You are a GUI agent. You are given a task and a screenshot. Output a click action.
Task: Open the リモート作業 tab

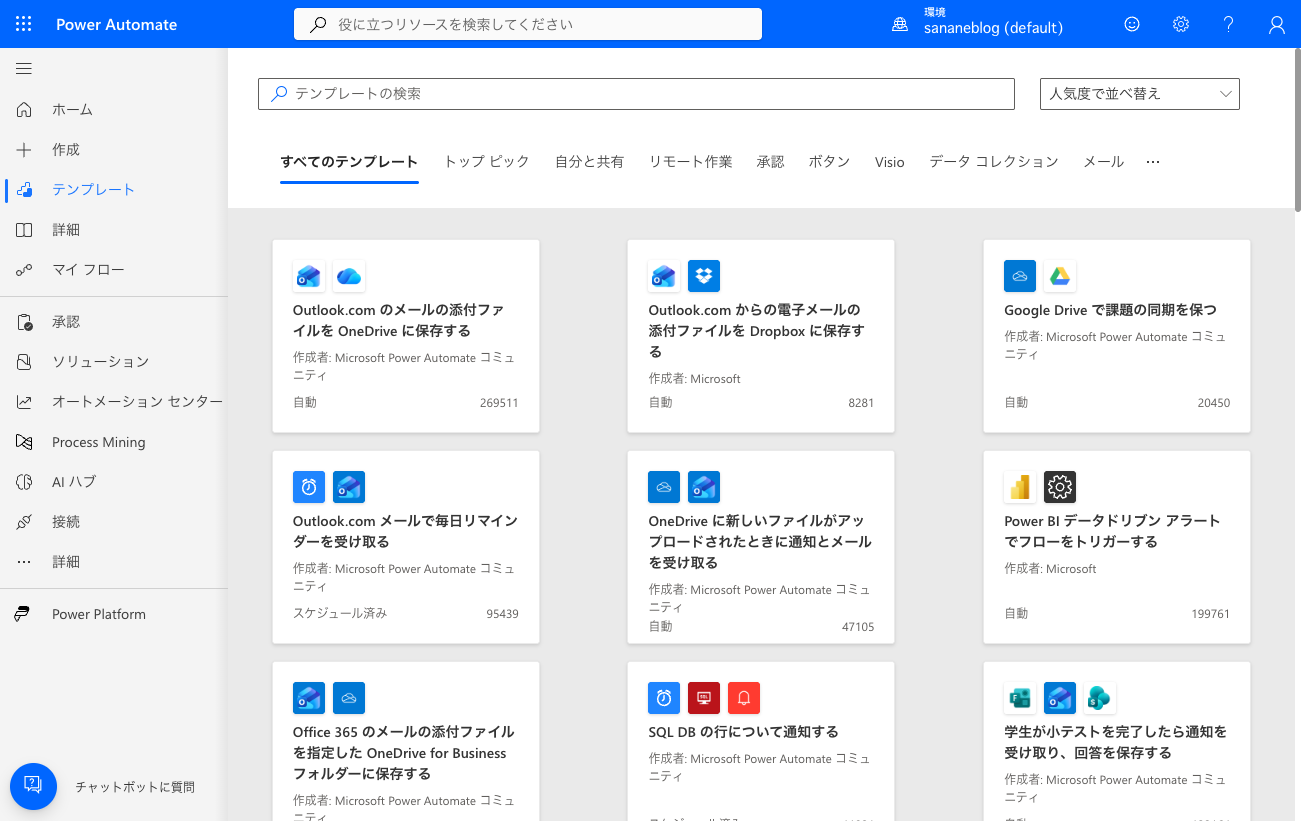(x=690, y=161)
